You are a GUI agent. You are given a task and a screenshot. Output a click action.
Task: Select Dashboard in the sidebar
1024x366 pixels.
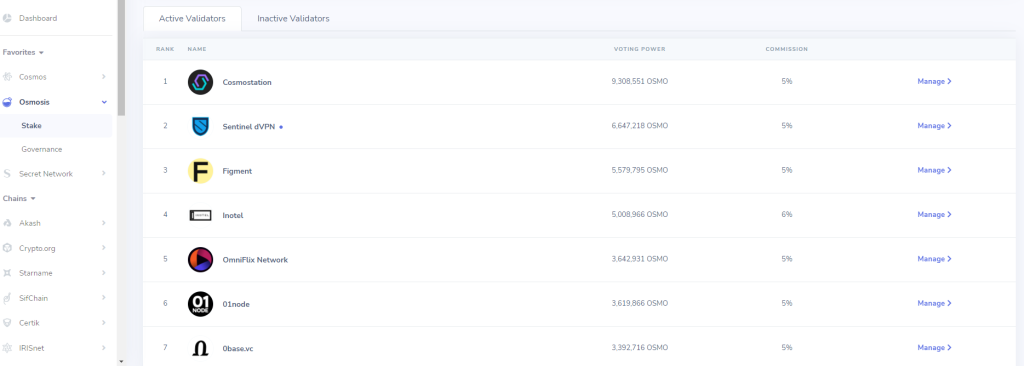coord(38,18)
